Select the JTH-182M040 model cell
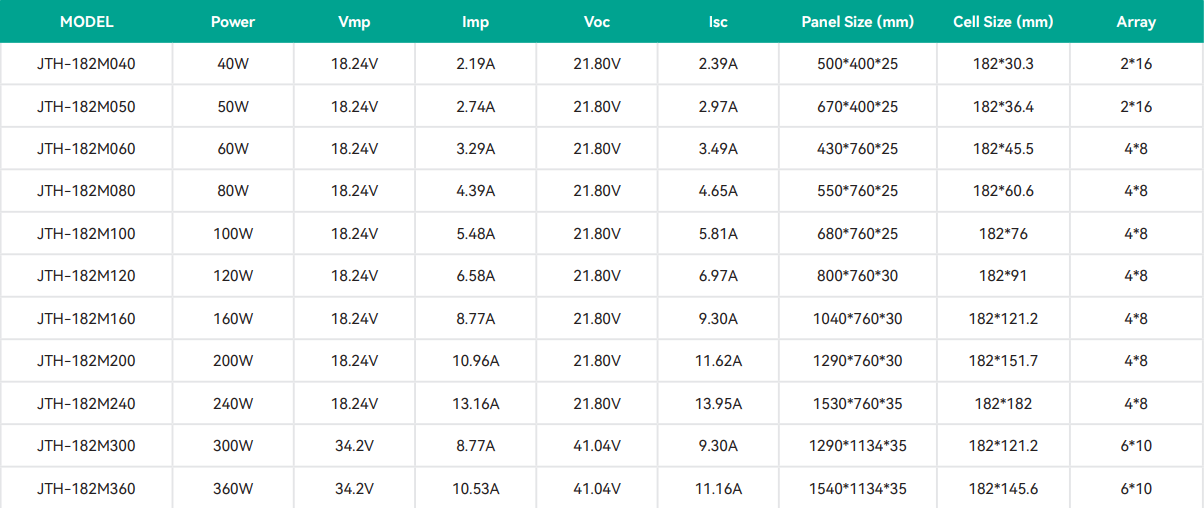1204x508 pixels. click(x=86, y=64)
